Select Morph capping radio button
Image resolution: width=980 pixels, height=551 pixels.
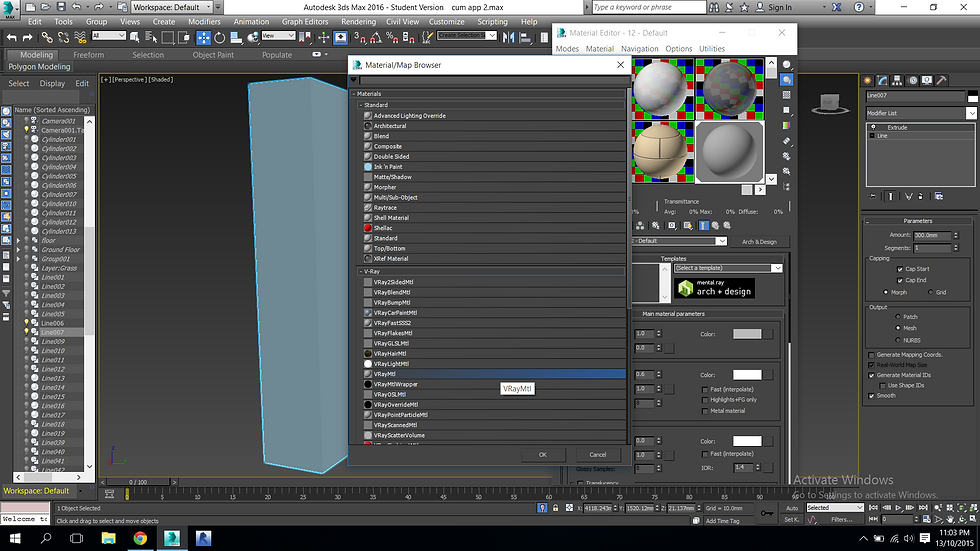(886, 292)
